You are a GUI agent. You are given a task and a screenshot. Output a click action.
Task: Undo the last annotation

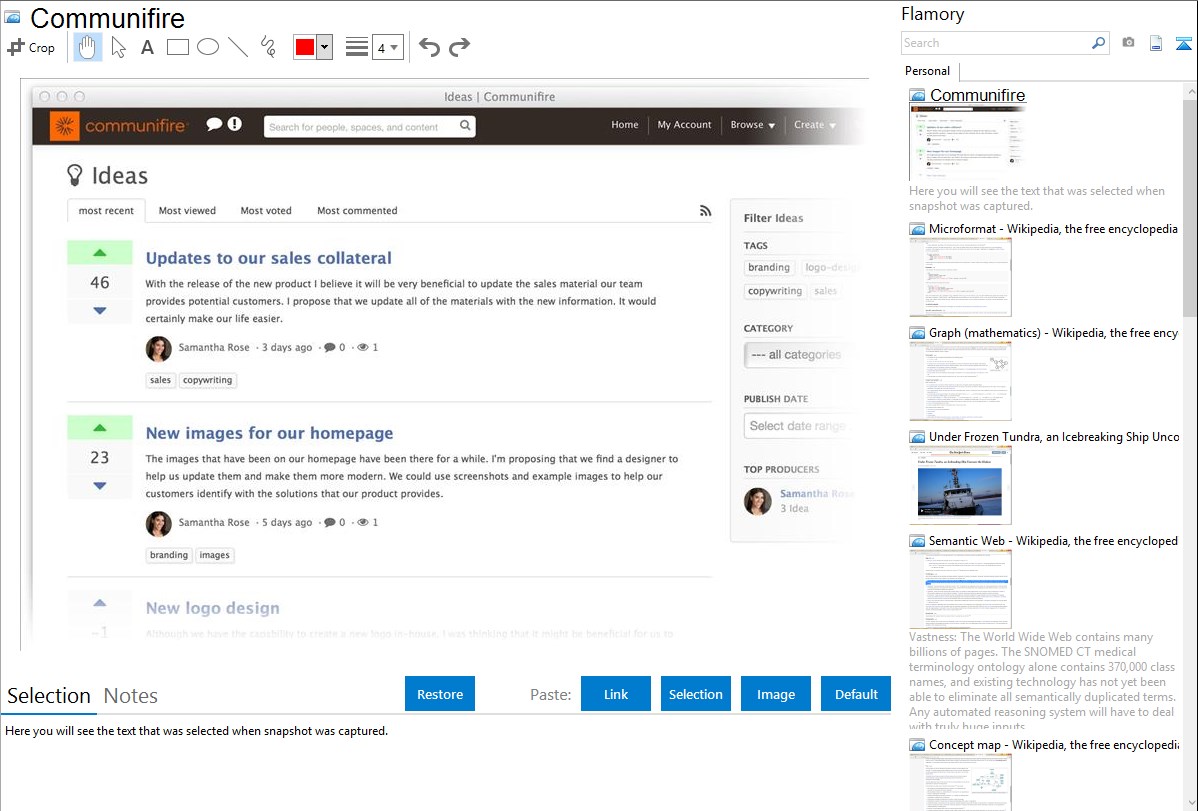point(429,47)
